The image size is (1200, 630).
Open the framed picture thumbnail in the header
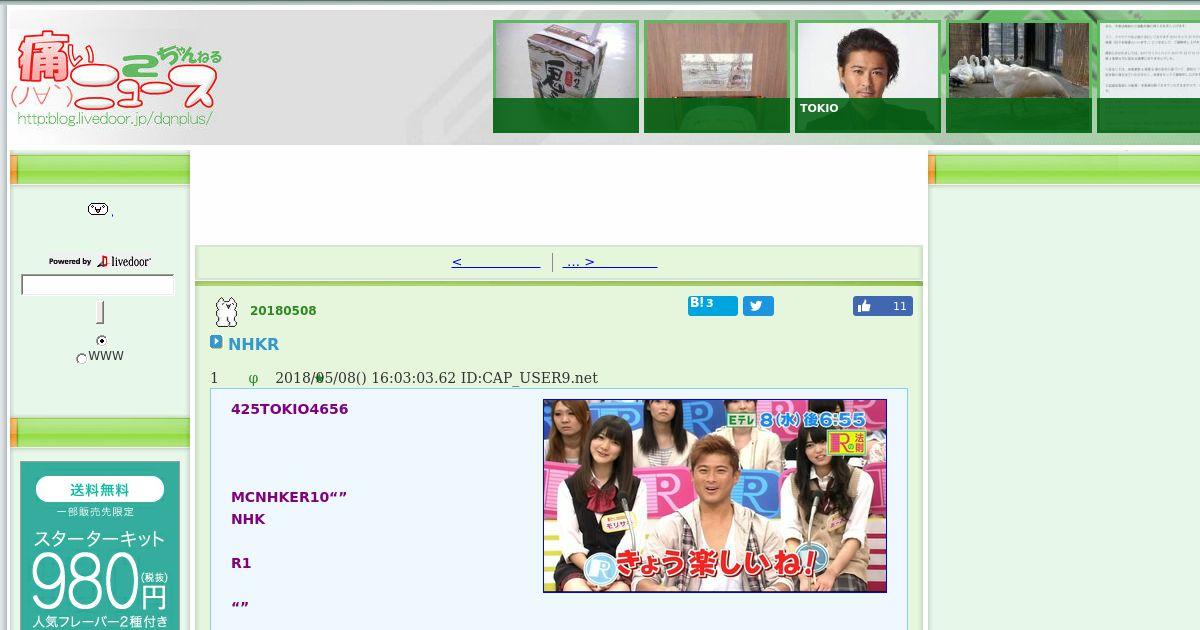[717, 77]
